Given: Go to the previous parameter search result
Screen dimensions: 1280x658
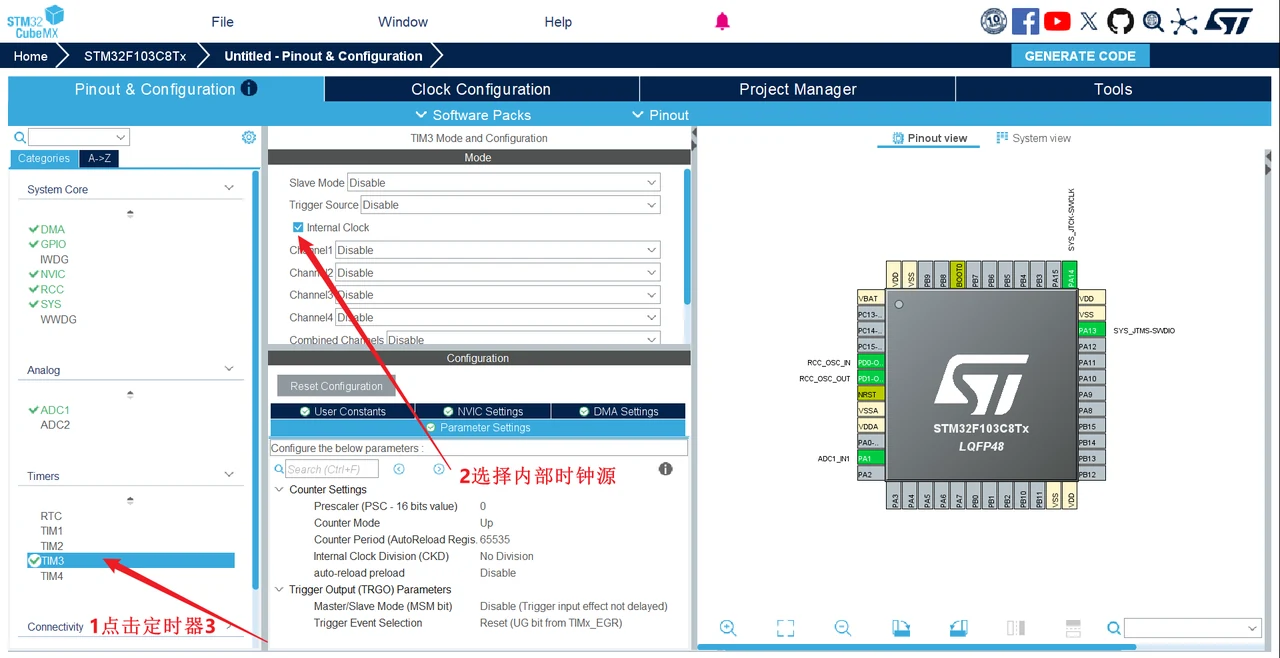Looking at the screenshot, I should coord(399,469).
